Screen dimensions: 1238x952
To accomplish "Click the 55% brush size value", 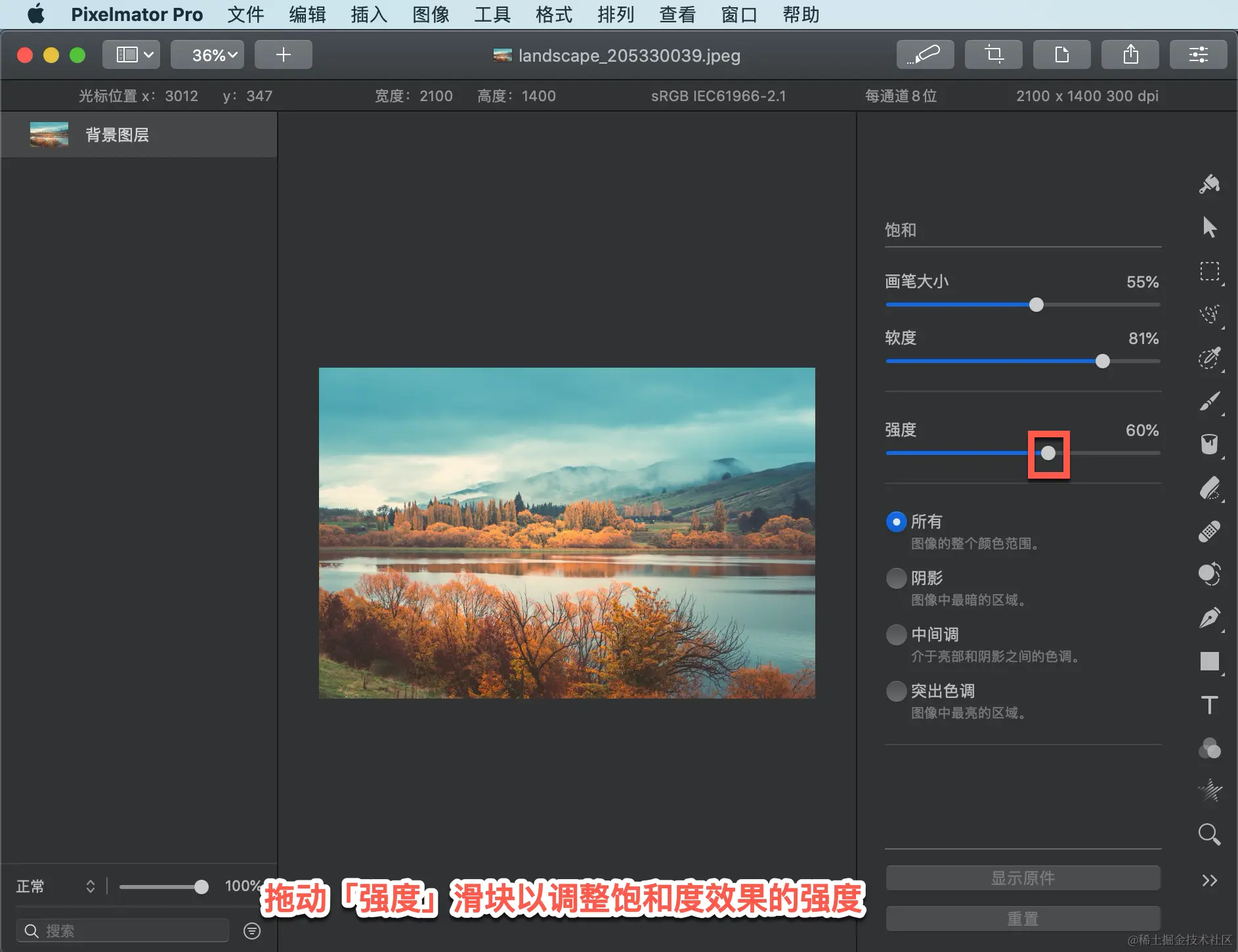I will (x=1143, y=282).
